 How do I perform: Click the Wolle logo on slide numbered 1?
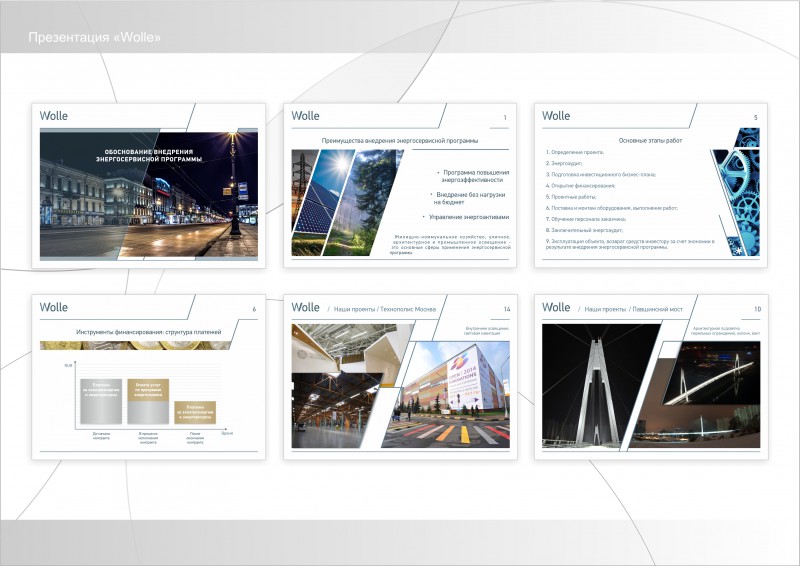click(305, 116)
